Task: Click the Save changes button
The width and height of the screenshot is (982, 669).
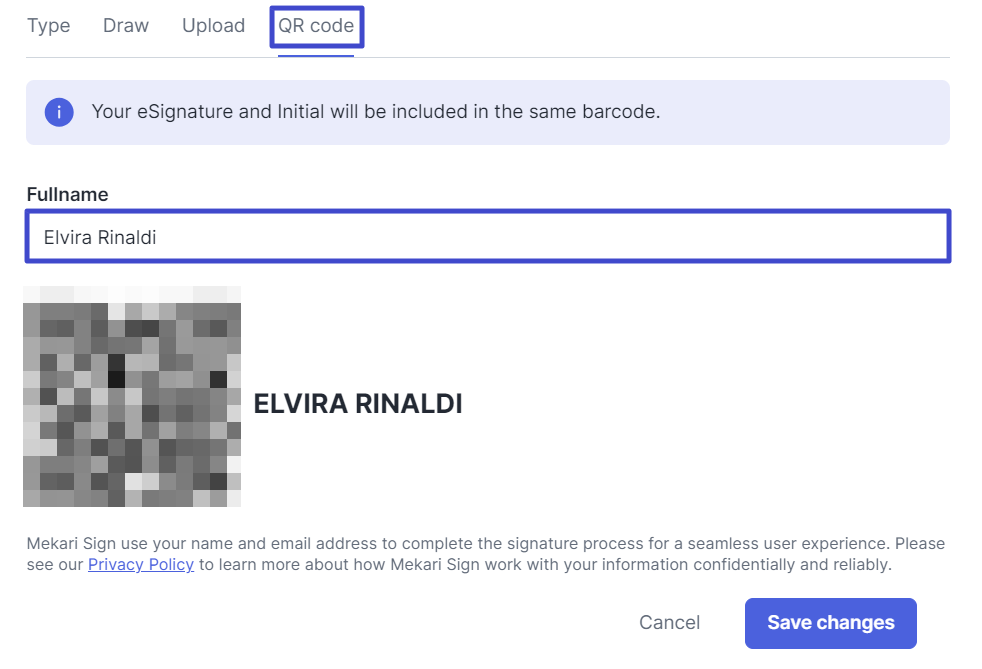Action: click(x=830, y=623)
